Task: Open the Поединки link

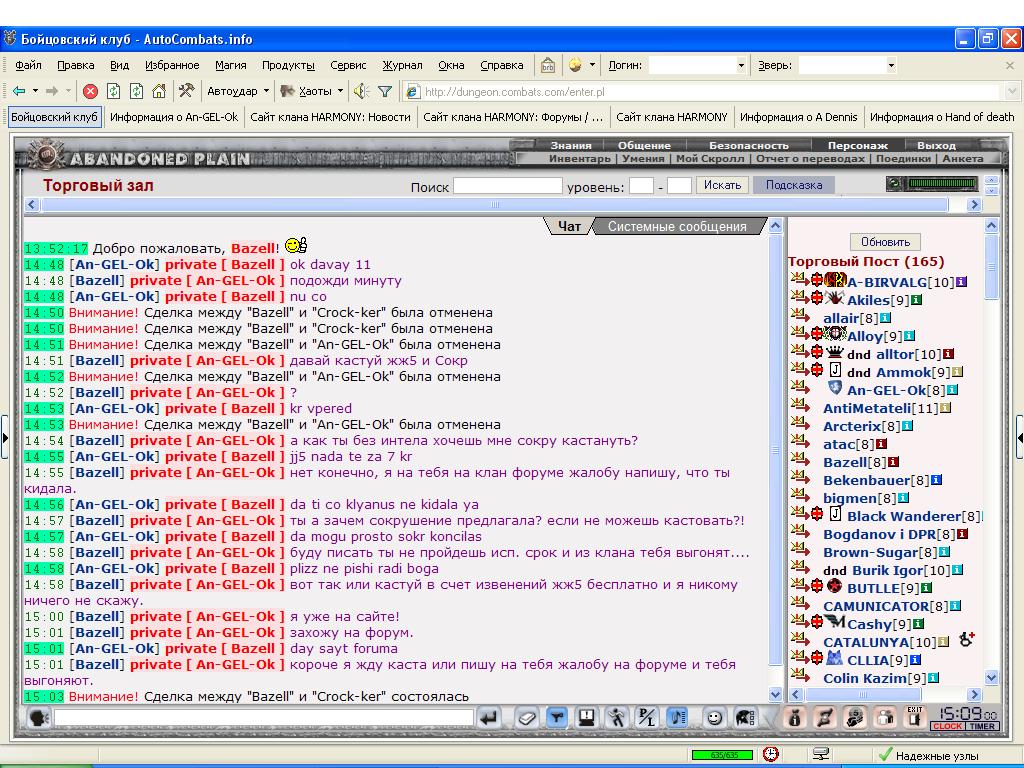Action: (x=903, y=158)
